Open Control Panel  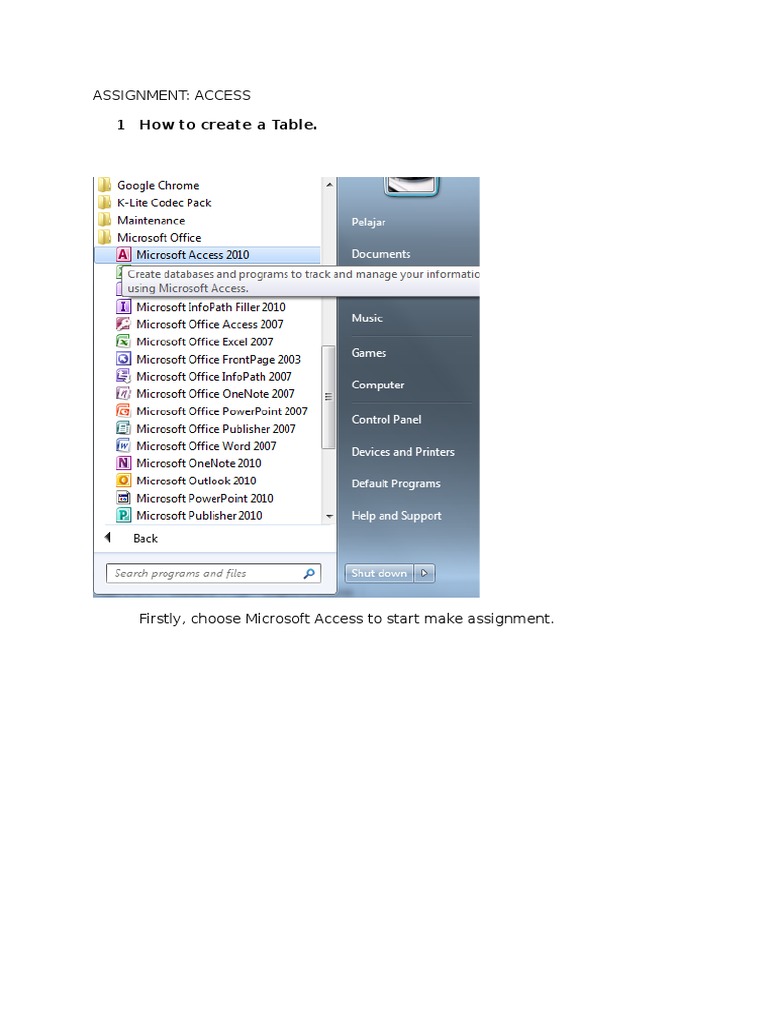[x=387, y=419]
